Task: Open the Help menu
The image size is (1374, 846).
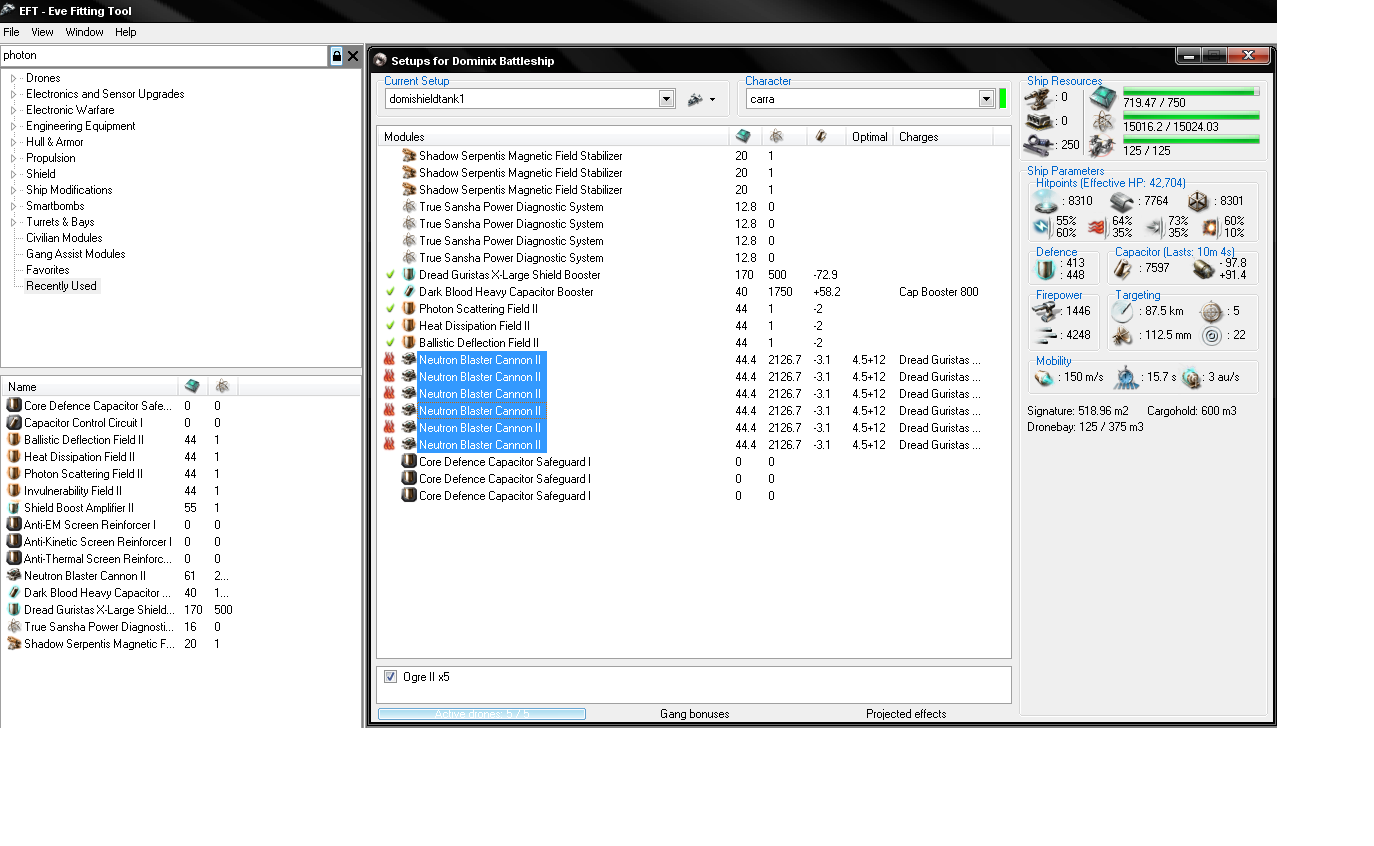Action: pos(126,32)
